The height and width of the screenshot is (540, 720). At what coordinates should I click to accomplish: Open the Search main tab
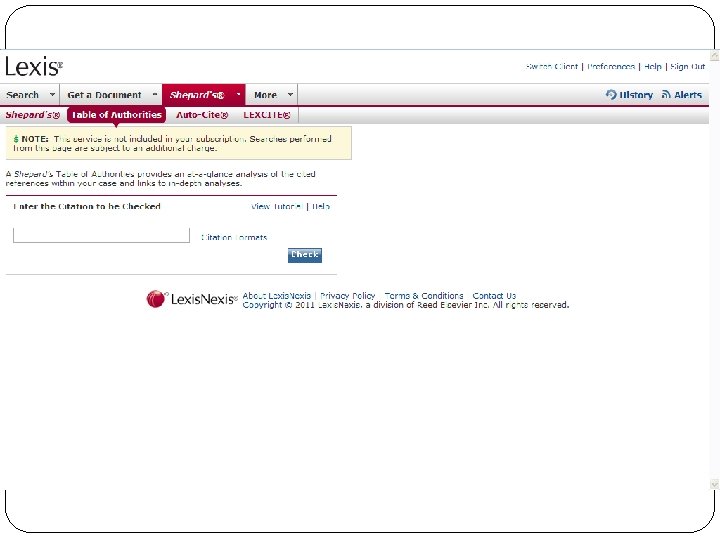point(22,95)
